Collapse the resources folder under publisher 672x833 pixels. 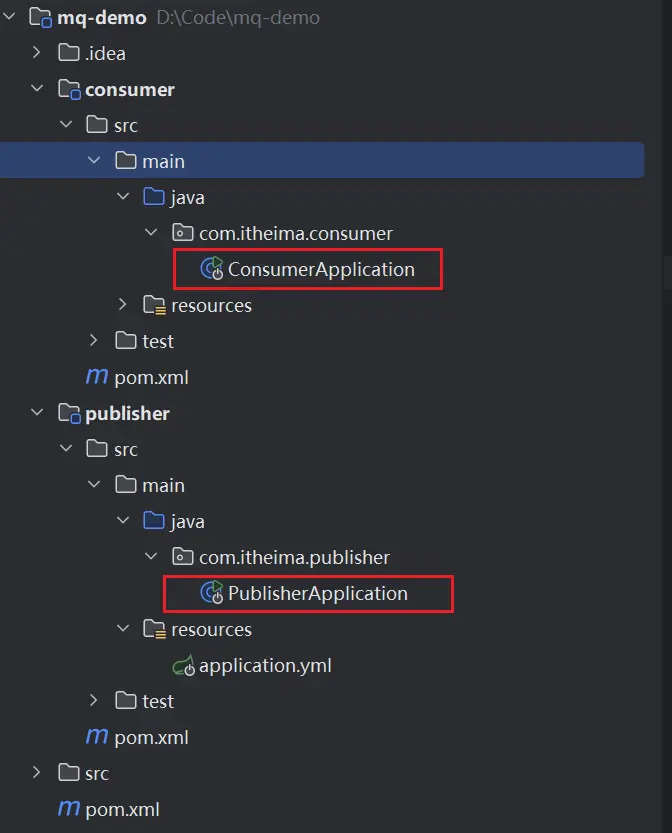[123, 629]
